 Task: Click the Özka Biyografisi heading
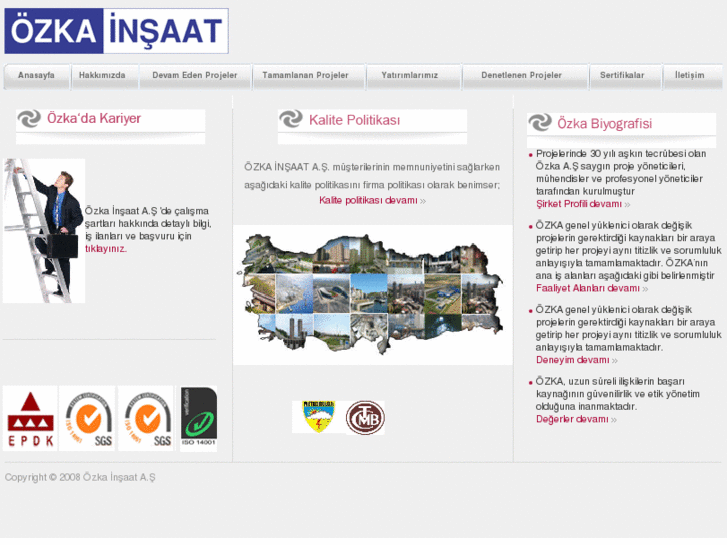[604, 124]
